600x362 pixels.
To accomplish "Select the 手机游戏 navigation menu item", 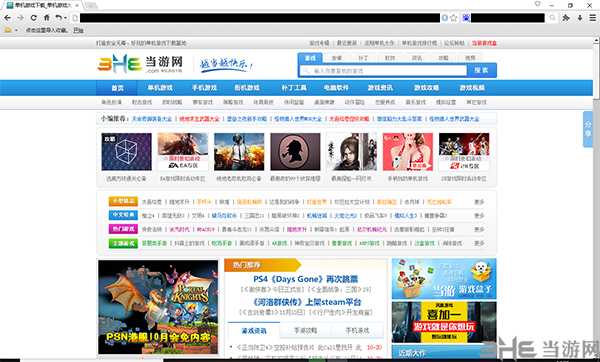I will click(204, 88).
